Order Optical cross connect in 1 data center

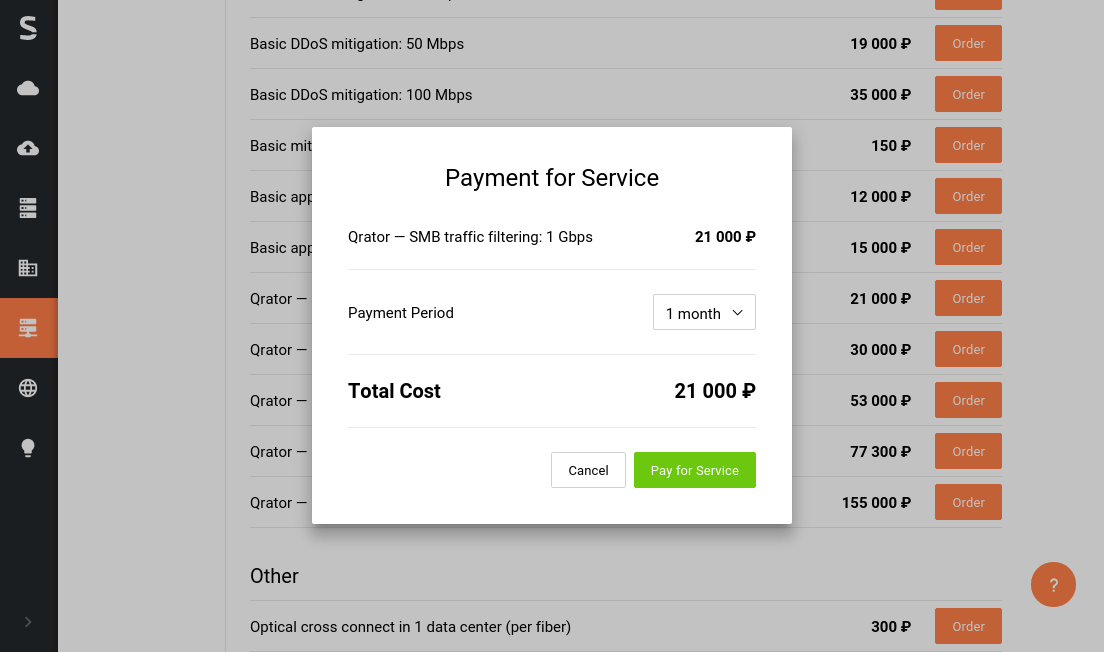(x=968, y=626)
